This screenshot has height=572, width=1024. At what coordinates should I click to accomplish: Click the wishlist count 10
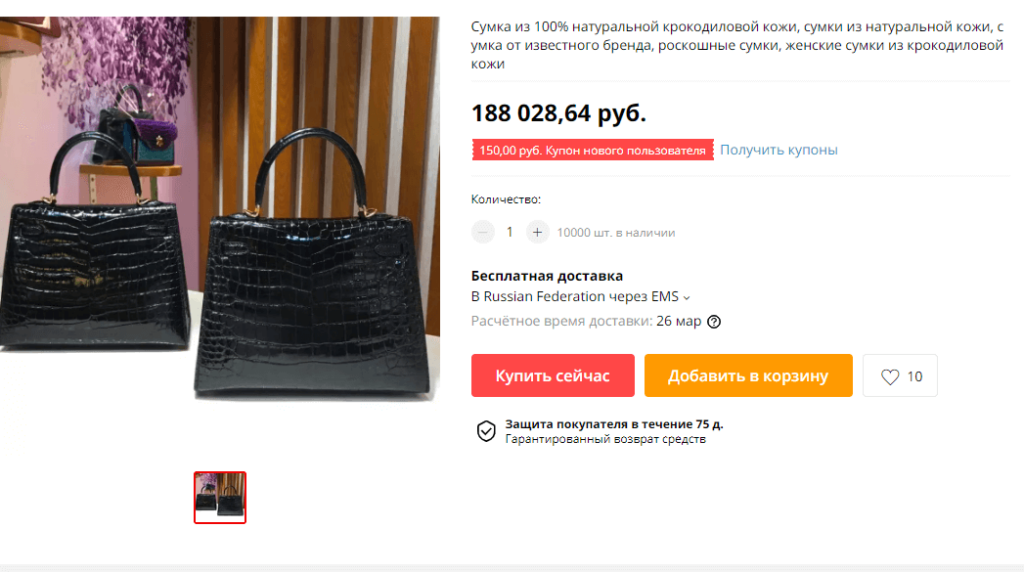pyautogui.click(x=914, y=377)
